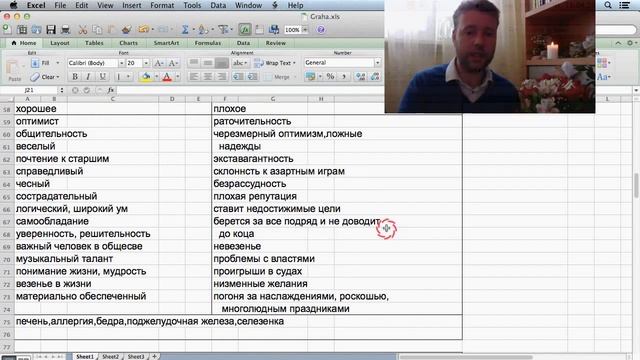Apply comma style number format
This screenshot has width=640, height=360.
pyautogui.click(x=344, y=76)
